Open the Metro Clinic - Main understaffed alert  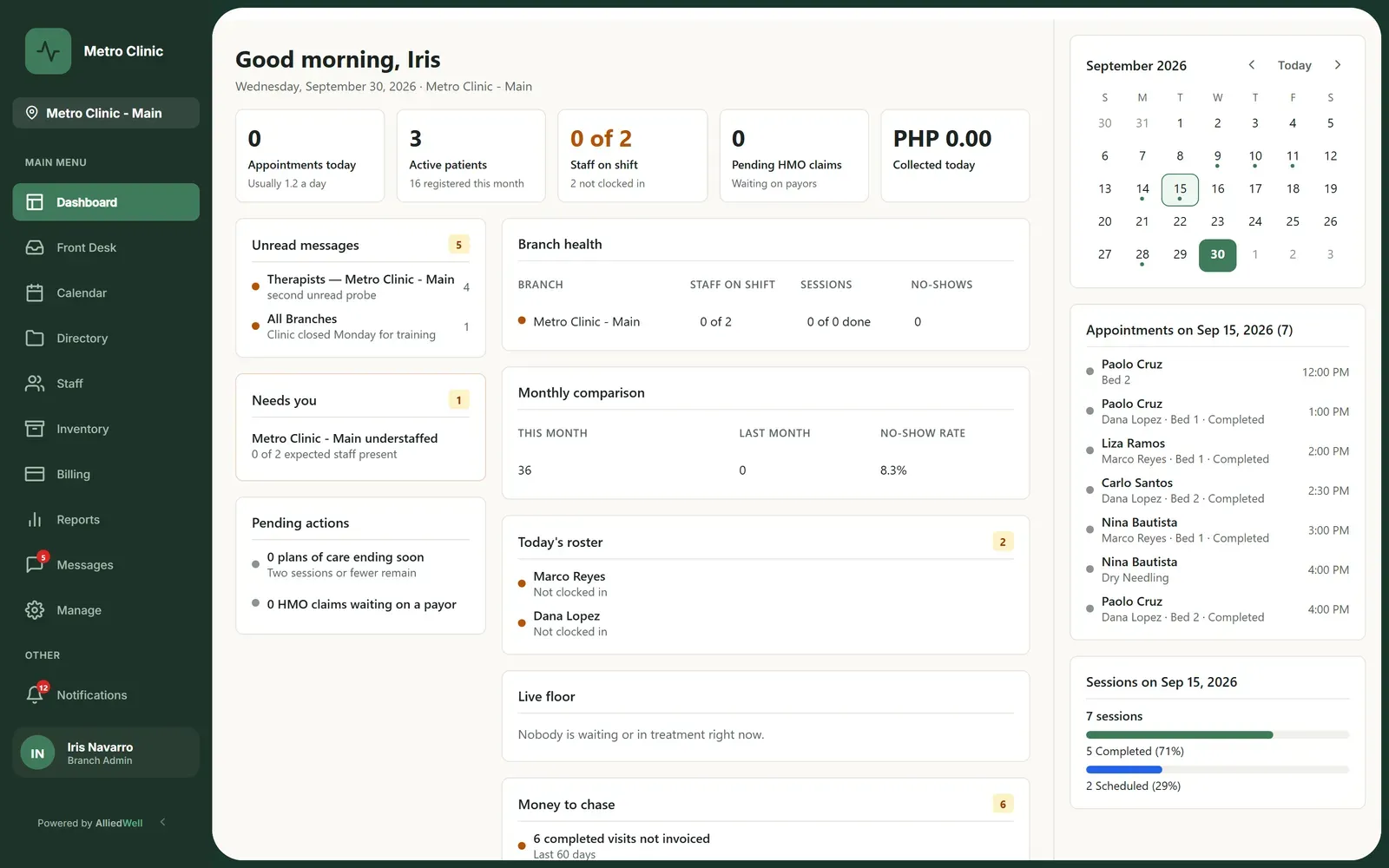tap(360, 446)
